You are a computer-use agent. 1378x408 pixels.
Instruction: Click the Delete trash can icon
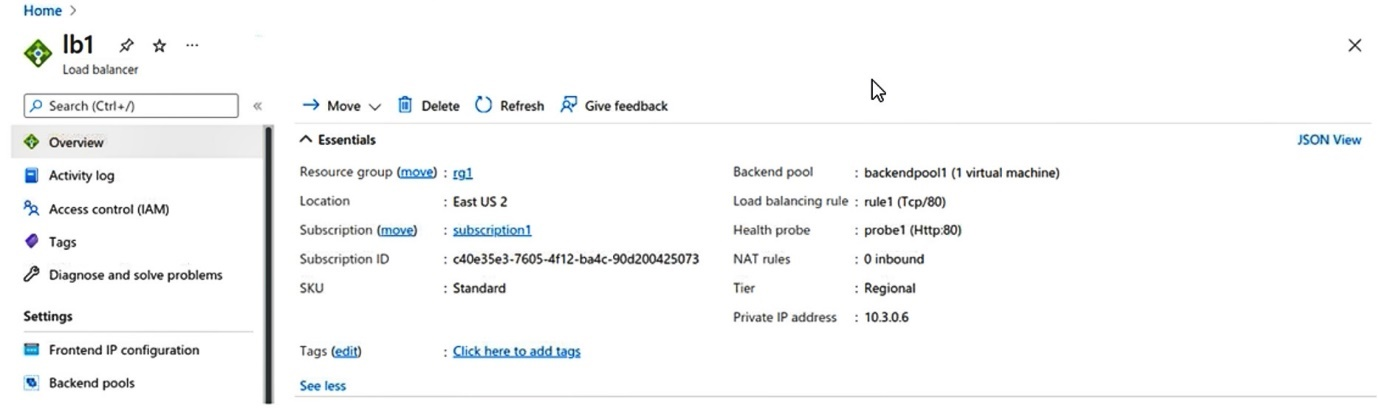[x=405, y=105]
